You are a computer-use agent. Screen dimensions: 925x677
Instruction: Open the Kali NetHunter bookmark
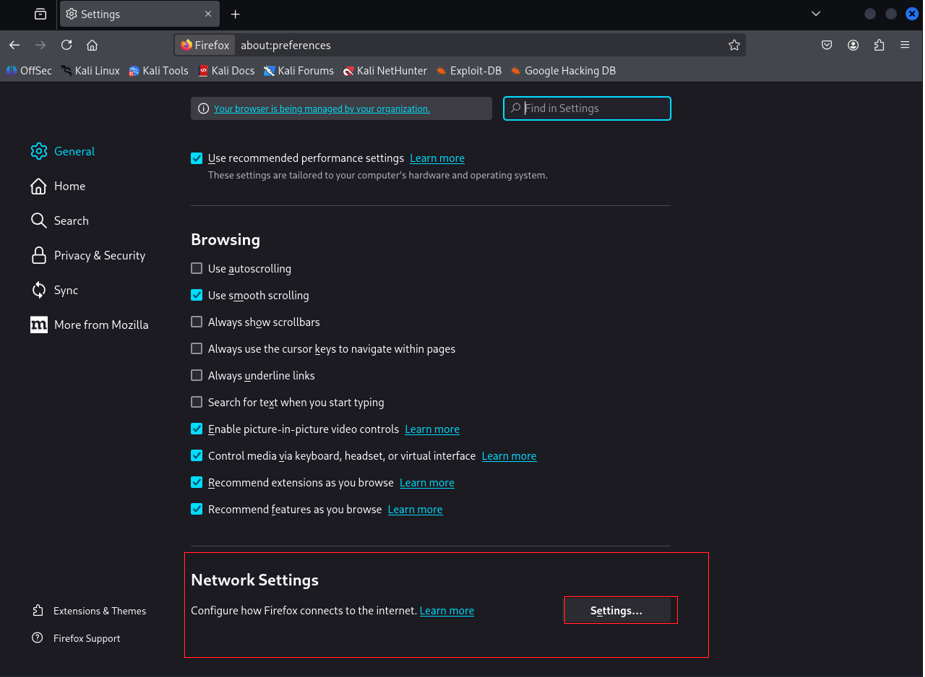(385, 71)
